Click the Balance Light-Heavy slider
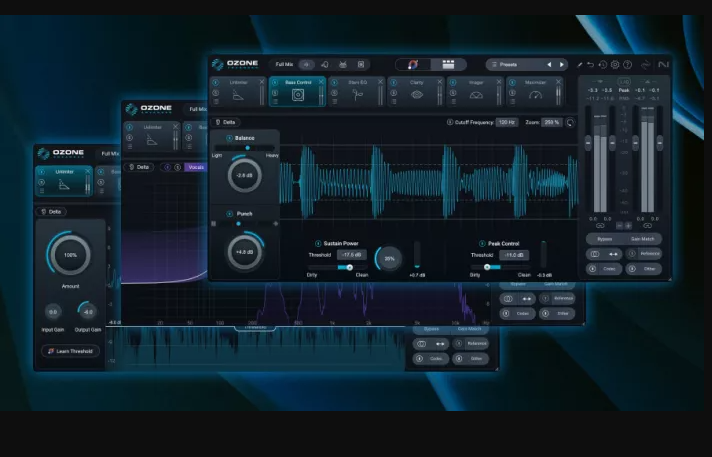Screen dimensions: 712x457 (x=244, y=148)
